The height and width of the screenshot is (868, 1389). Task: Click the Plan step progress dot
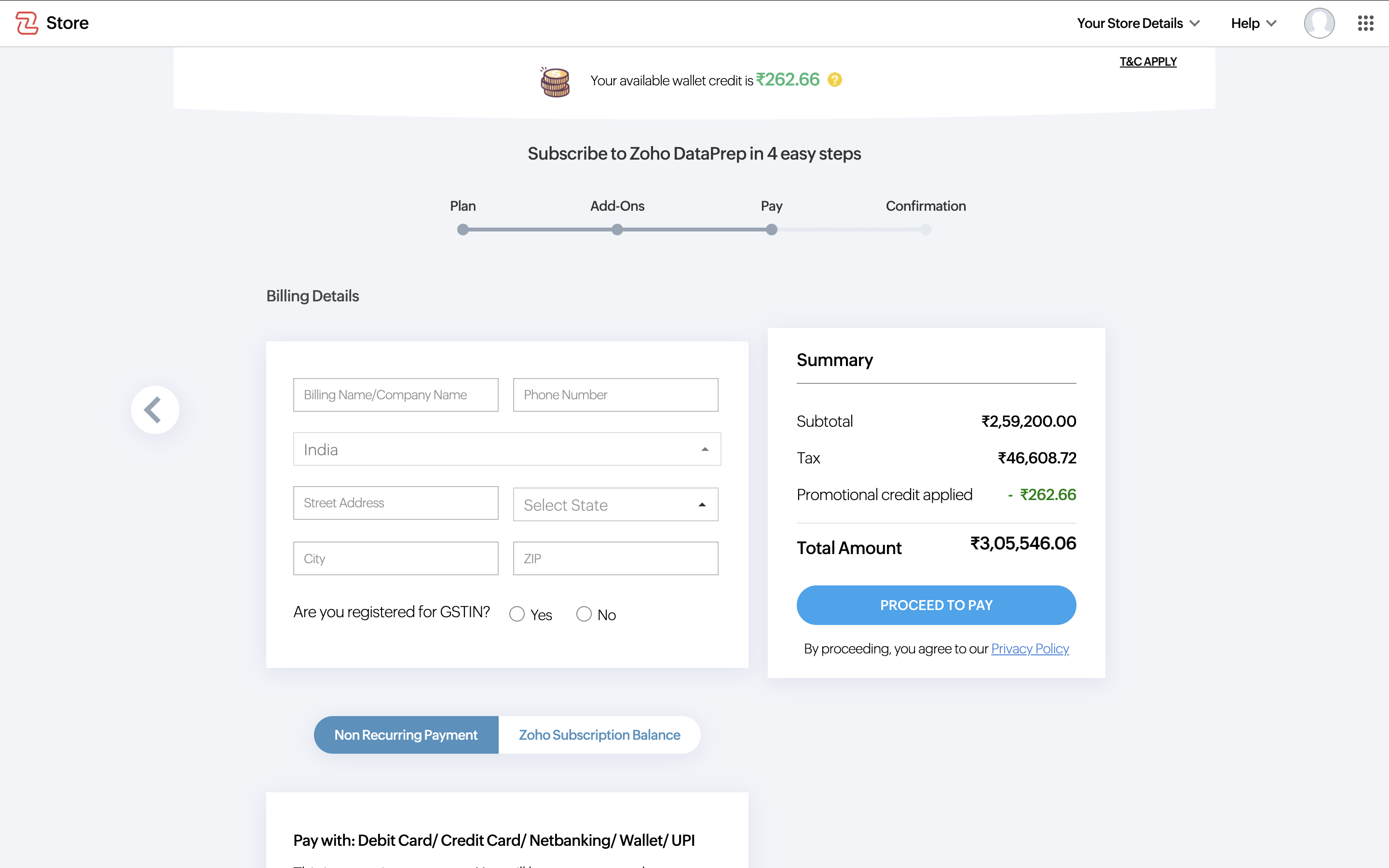tap(463, 230)
